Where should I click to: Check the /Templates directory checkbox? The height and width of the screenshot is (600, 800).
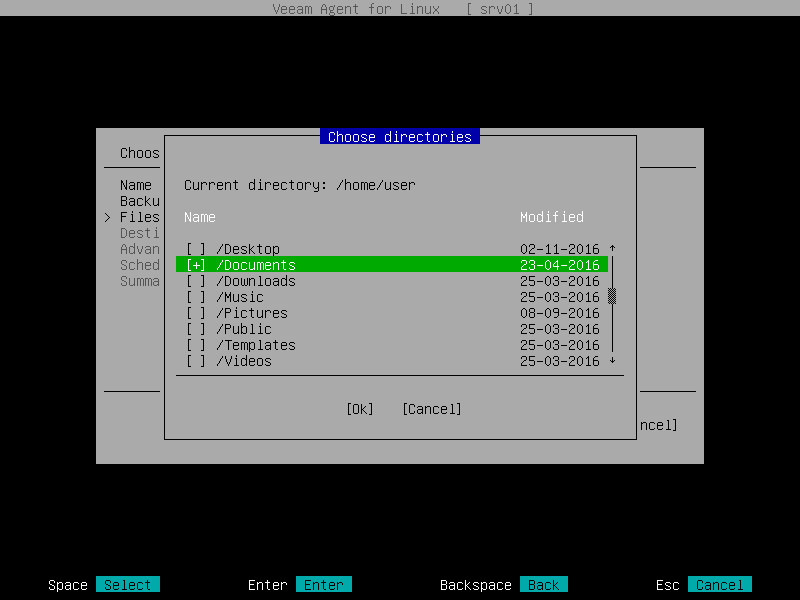(196, 345)
